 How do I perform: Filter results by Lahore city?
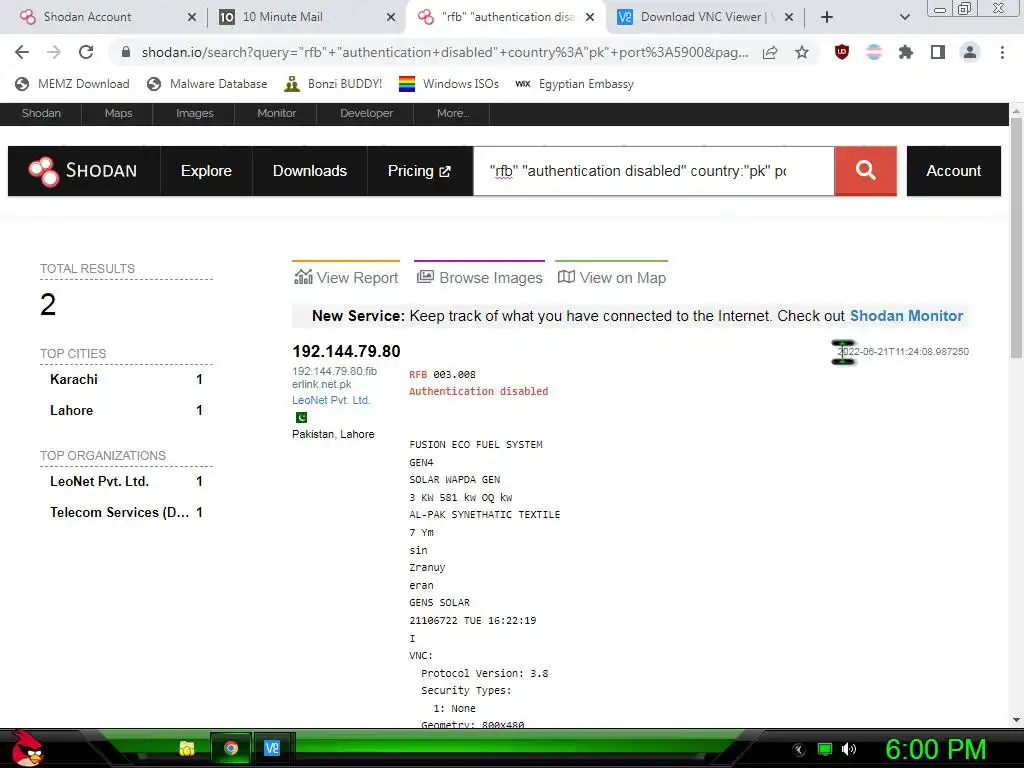point(71,411)
